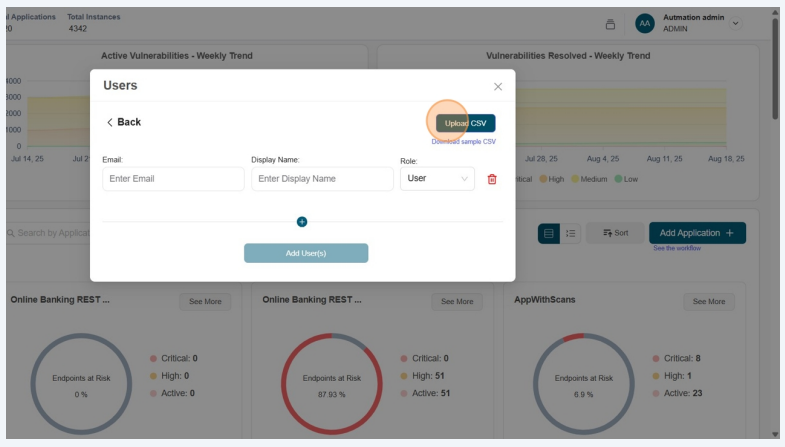Toggle the Medium severity legend swatch
The image size is (785, 447).
pos(575,179)
